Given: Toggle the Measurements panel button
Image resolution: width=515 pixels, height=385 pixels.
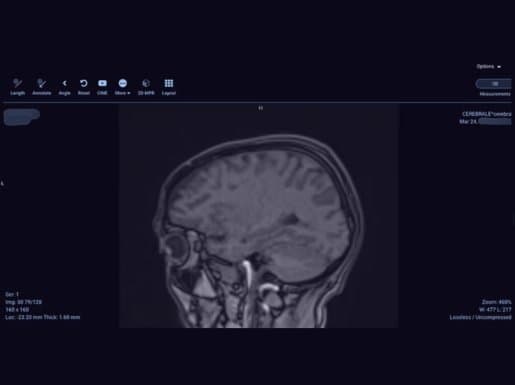Looking at the screenshot, I should [495, 88].
